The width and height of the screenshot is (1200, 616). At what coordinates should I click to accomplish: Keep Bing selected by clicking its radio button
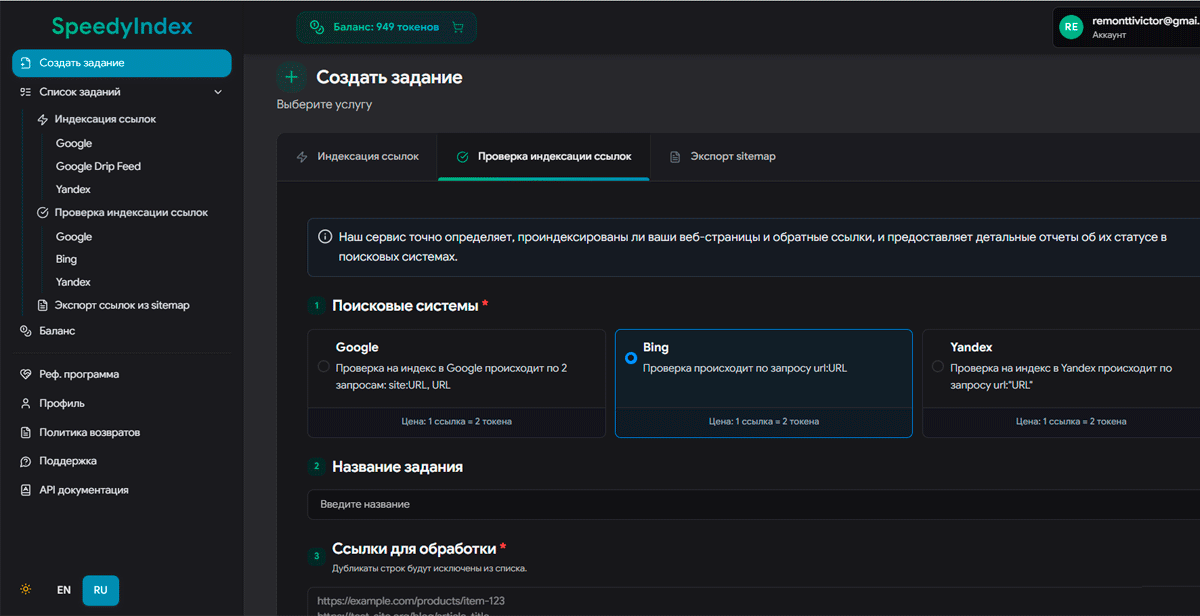point(631,357)
